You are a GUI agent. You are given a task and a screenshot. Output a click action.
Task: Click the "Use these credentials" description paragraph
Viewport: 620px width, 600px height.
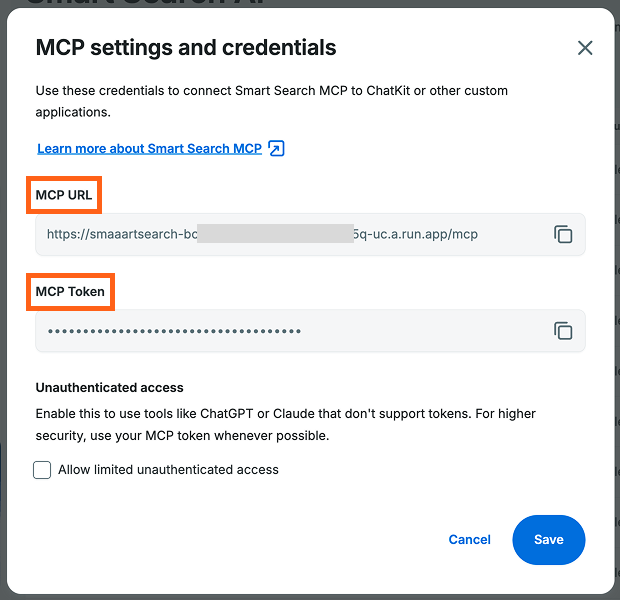[272, 101]
